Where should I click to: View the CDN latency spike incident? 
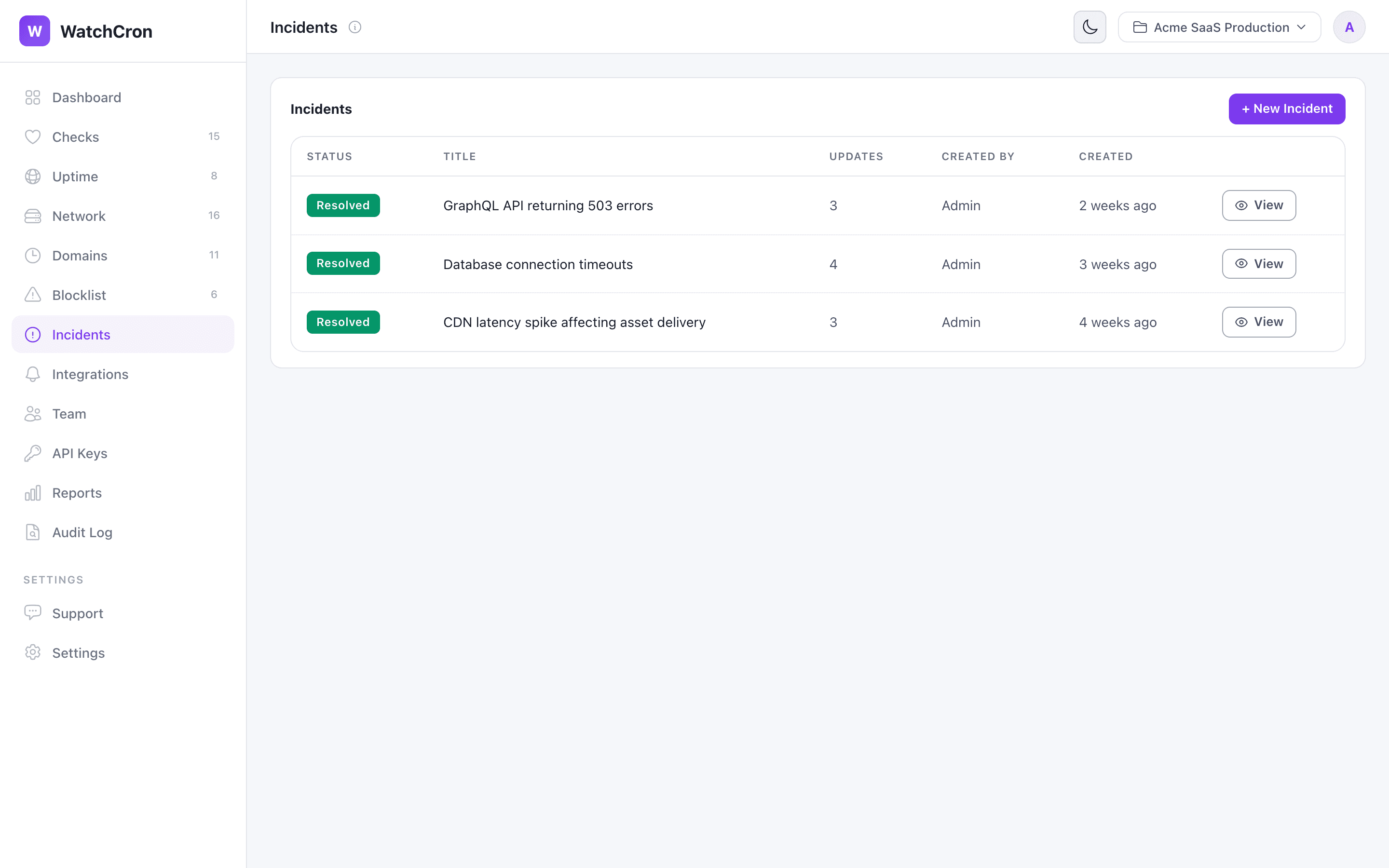(1259, 322)
